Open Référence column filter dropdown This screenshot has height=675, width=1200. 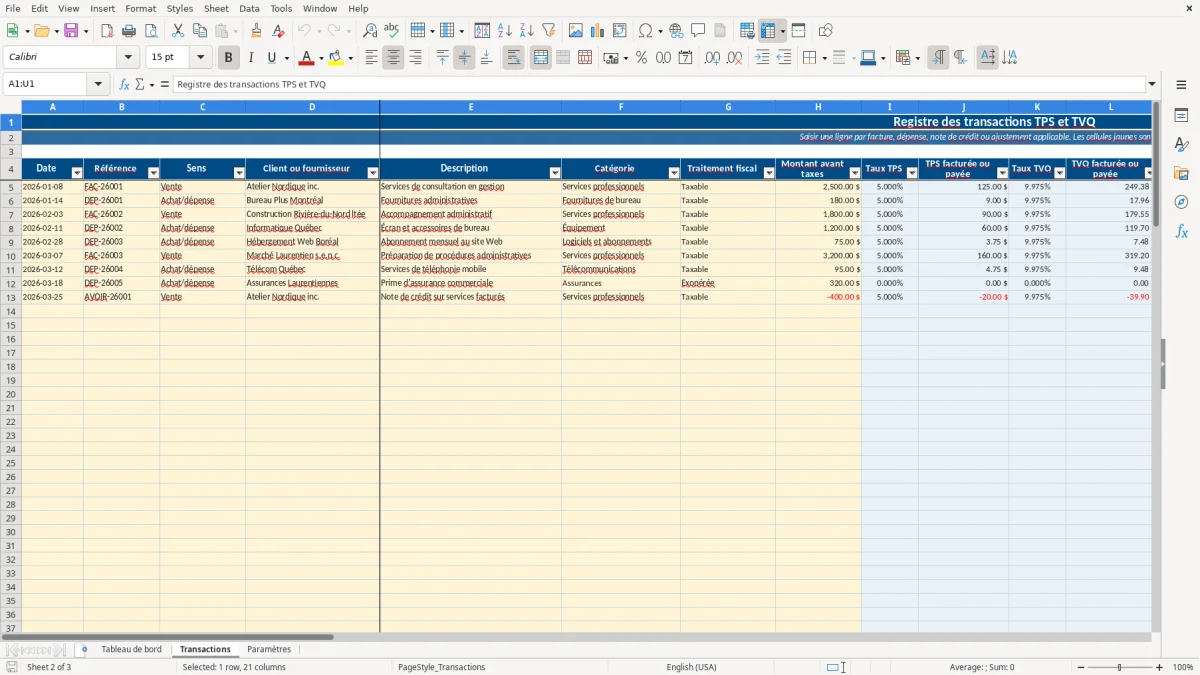coord(153,173)
